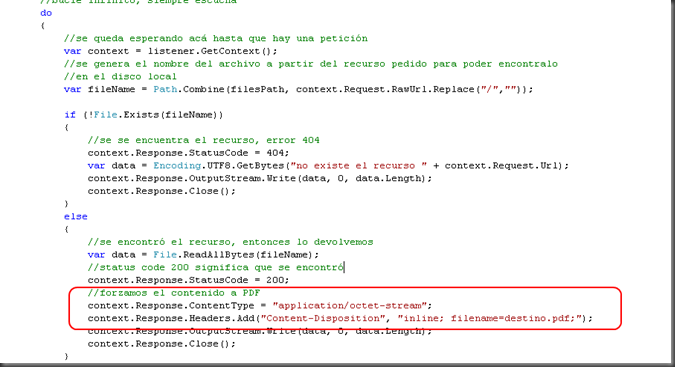675x367 pixels.
Task: Click comment '//forzamos el contenido a PDF'
Action: point(174,293)
